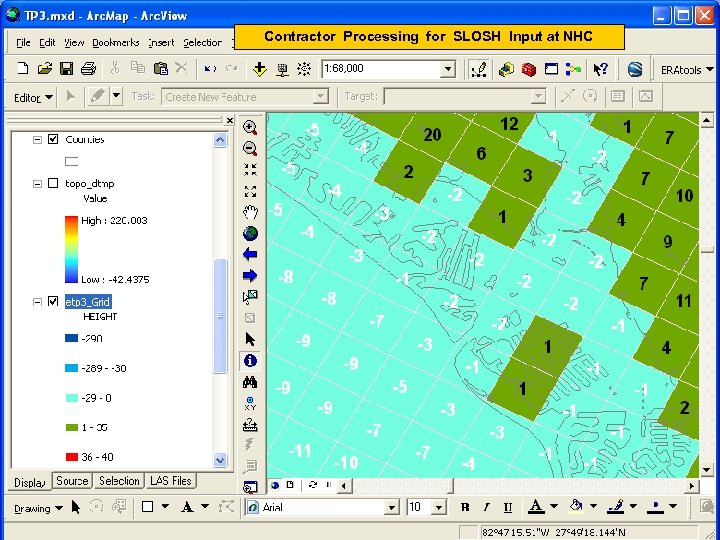Open the font size 10 dropdown
This screenshot has height=540, width=720.
439,507
